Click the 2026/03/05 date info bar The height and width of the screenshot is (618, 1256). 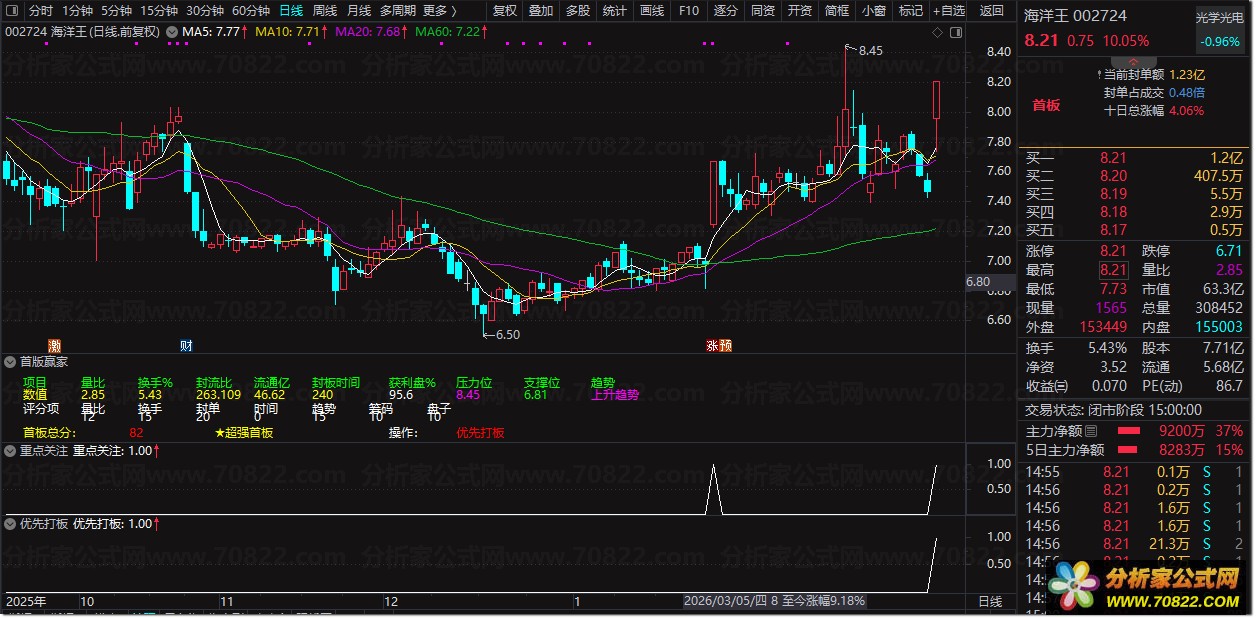[x=775, y=601]
